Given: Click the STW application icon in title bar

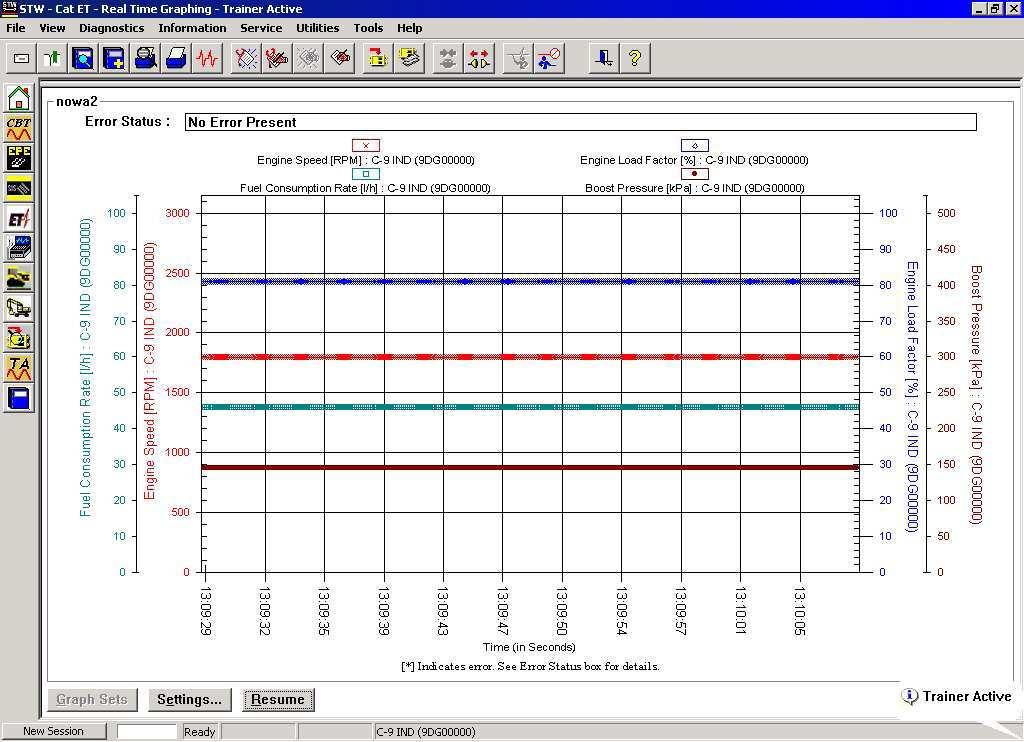Looking at the screenshot, I should pyautogui.click(x=9, y=8).
